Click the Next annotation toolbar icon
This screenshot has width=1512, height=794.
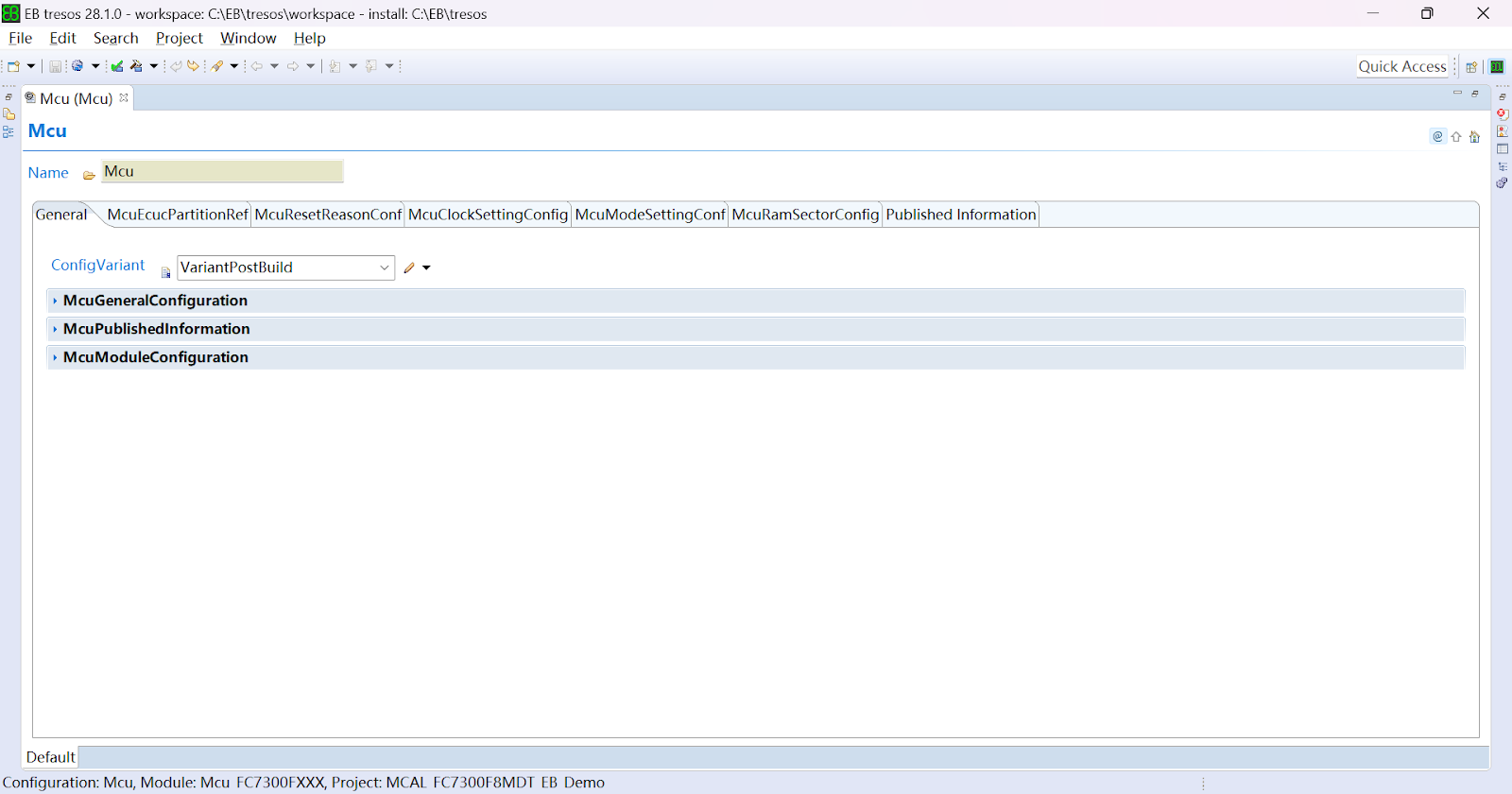click(x=335, y=66)
